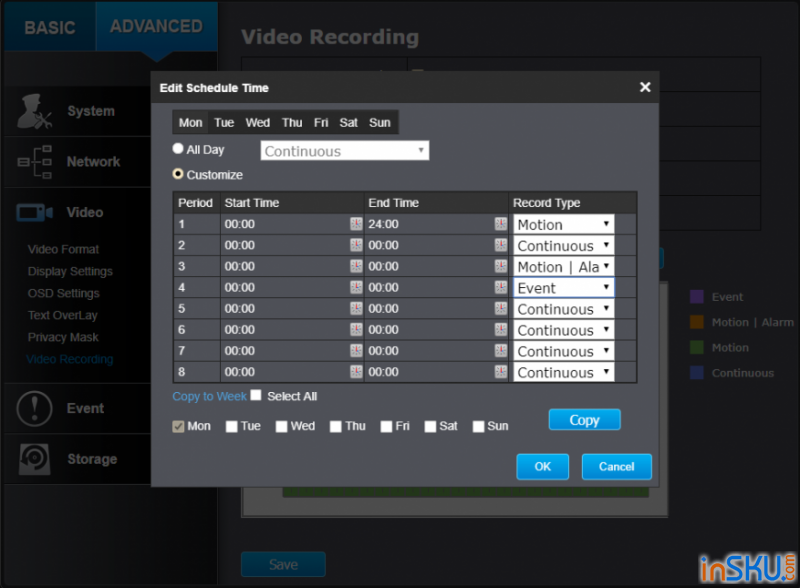This screenshot has width=800, height=588.
Task: Check the Sat copy checkbox
Action: click(x=430, y=426)
